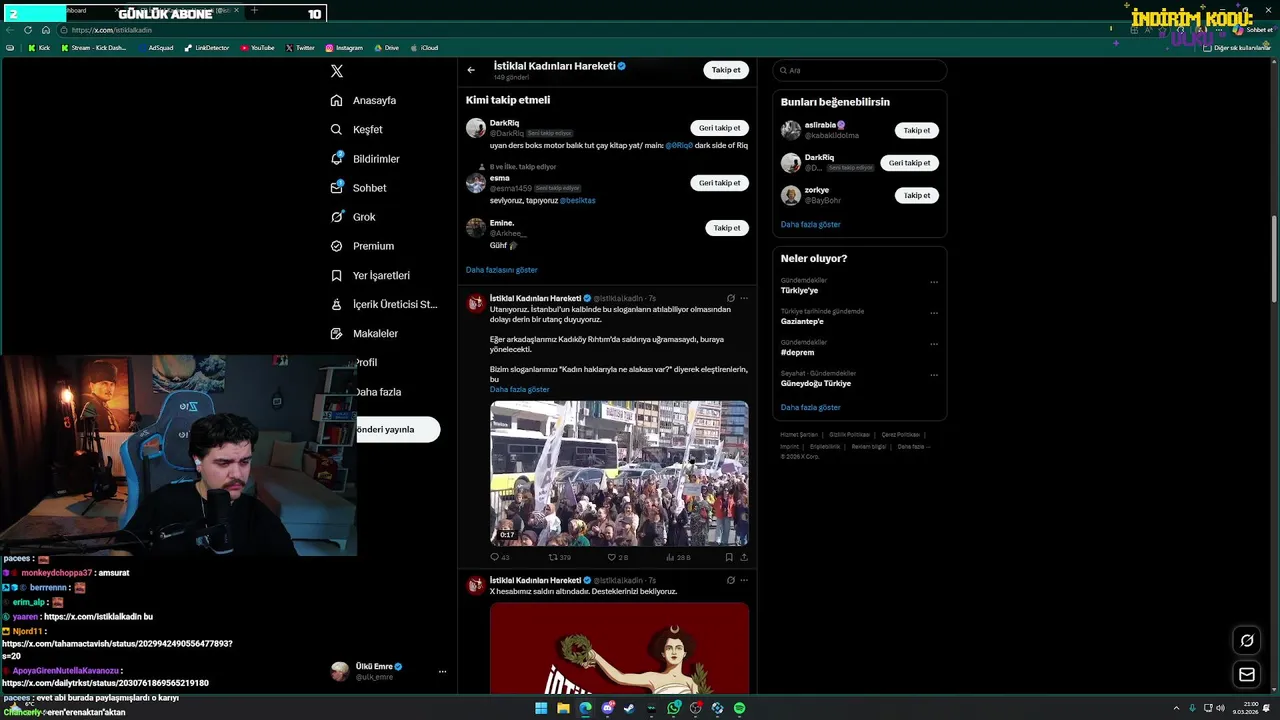
Task: Open Discord from the taskbar
Action: [607, 708]
